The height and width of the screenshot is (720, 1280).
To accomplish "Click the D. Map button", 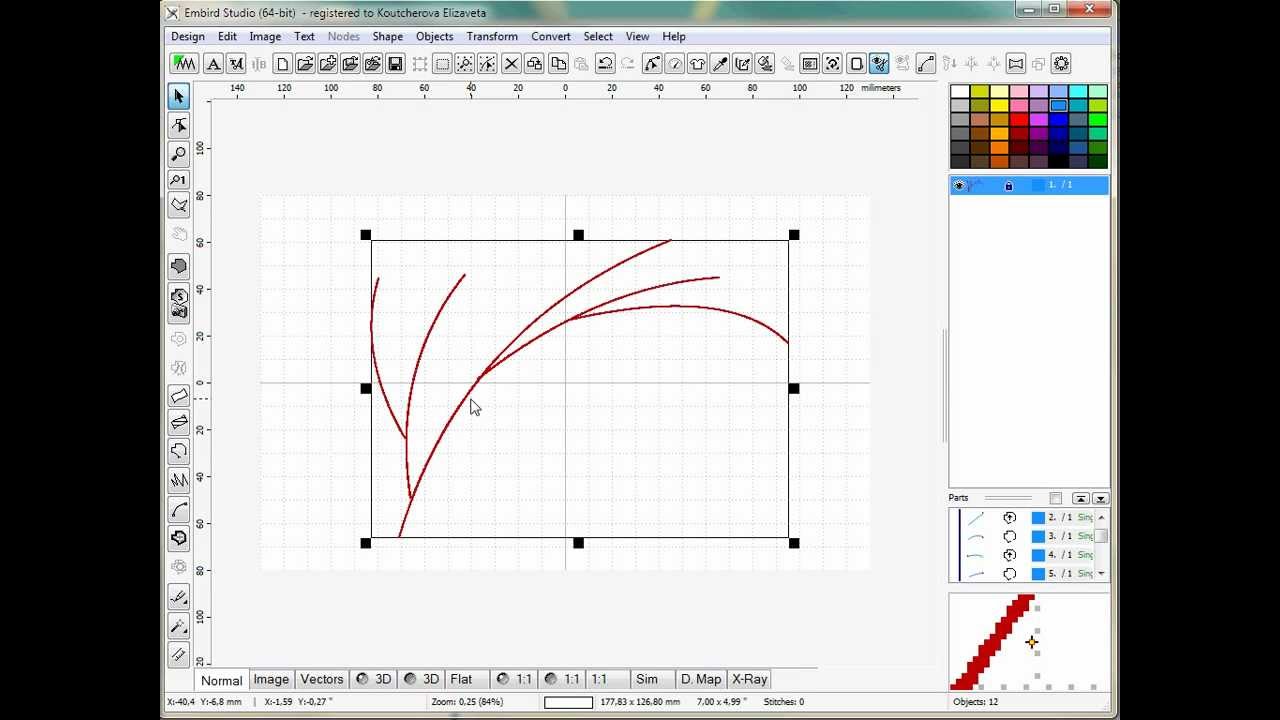I will (701, 680).
